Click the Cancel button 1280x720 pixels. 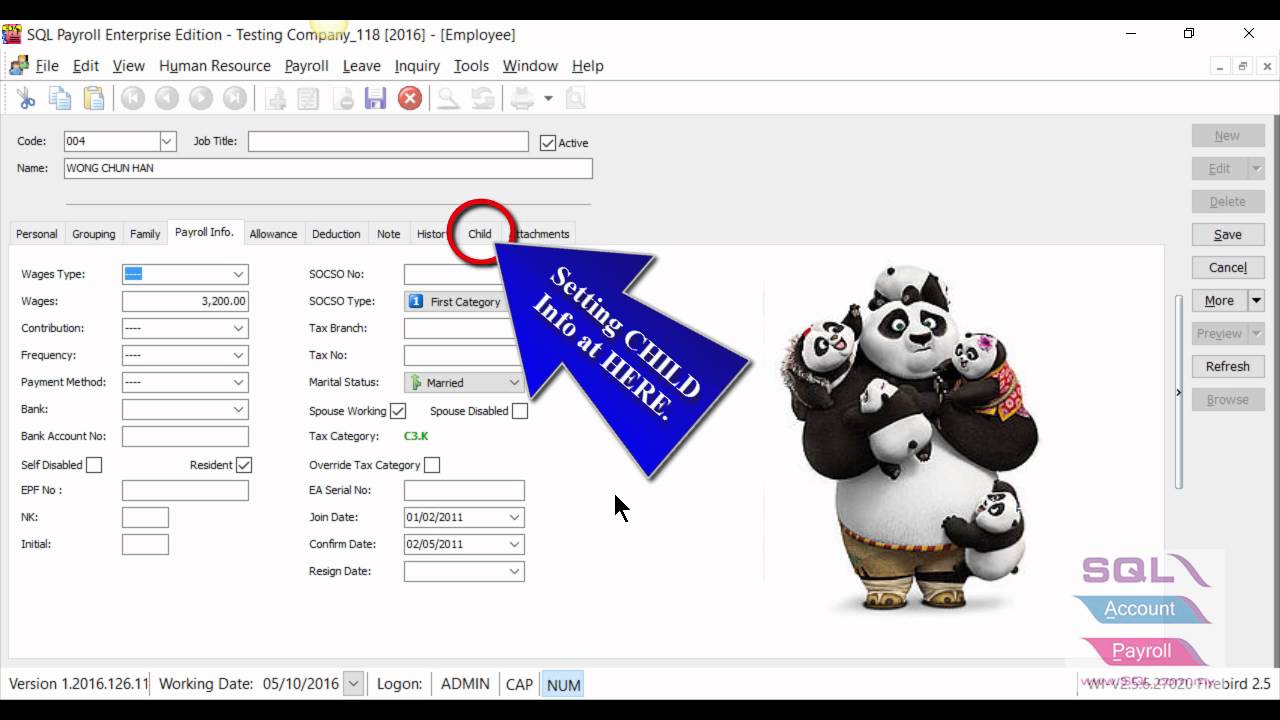[1228, 268]
